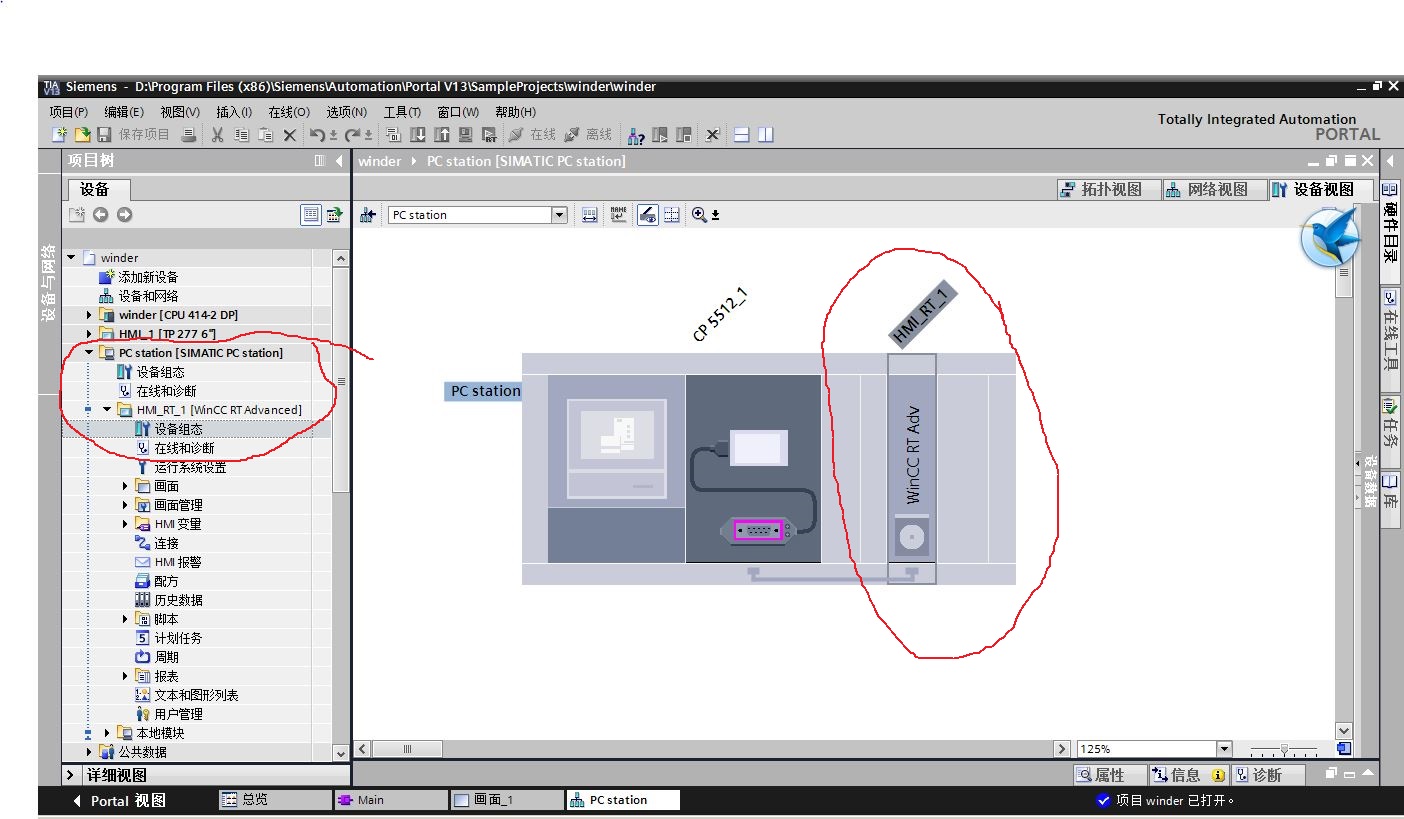
Task: Go online with 在线 button
Action: tap(532, 135)
